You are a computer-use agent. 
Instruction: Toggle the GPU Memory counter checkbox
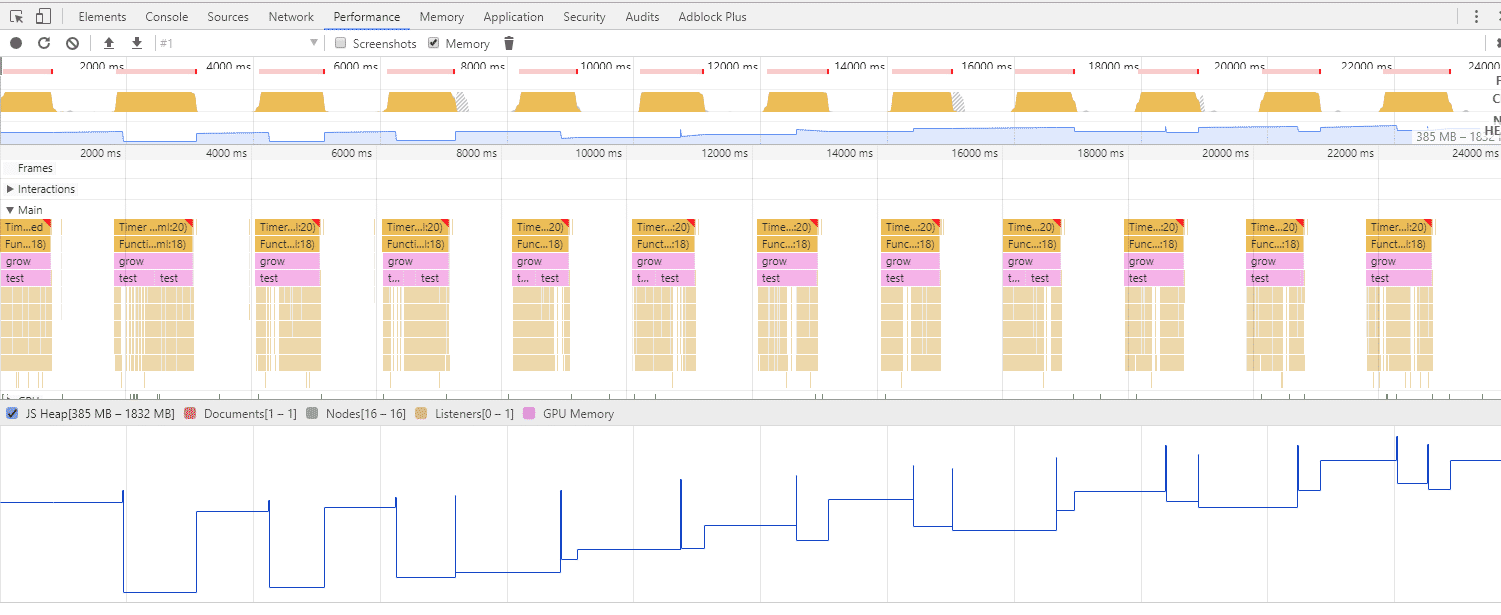pos(529,413)
